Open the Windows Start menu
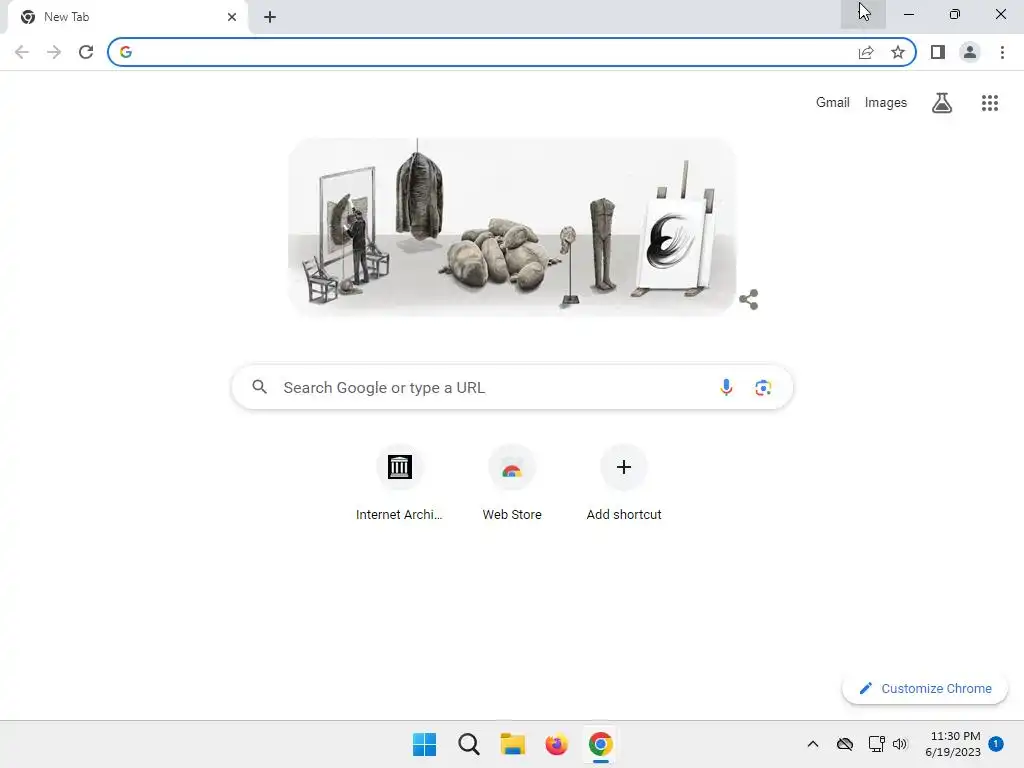Viewport: 1024px width, 768px height. [424, 744]
